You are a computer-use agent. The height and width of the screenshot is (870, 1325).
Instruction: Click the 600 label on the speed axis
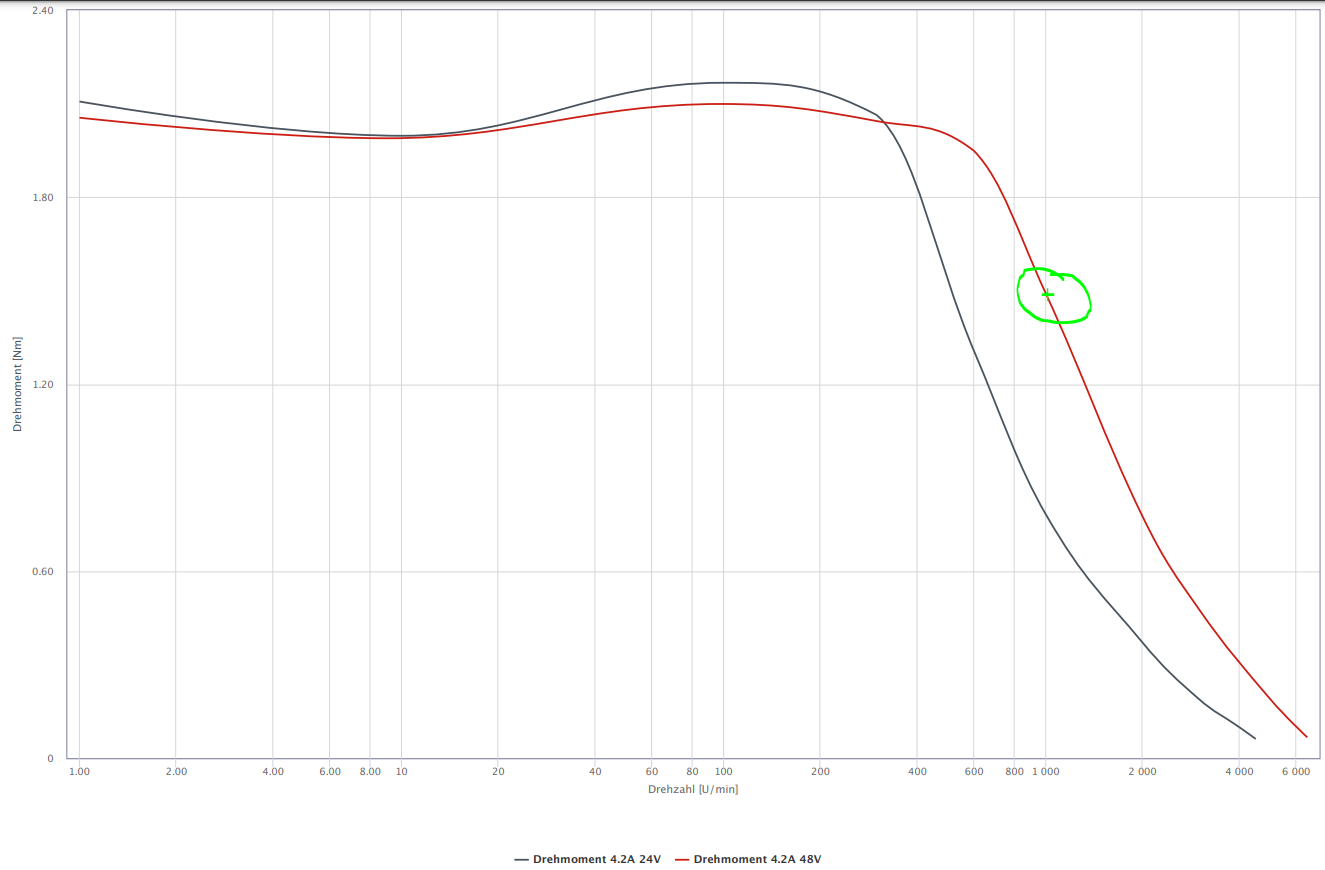click(974, 772)
